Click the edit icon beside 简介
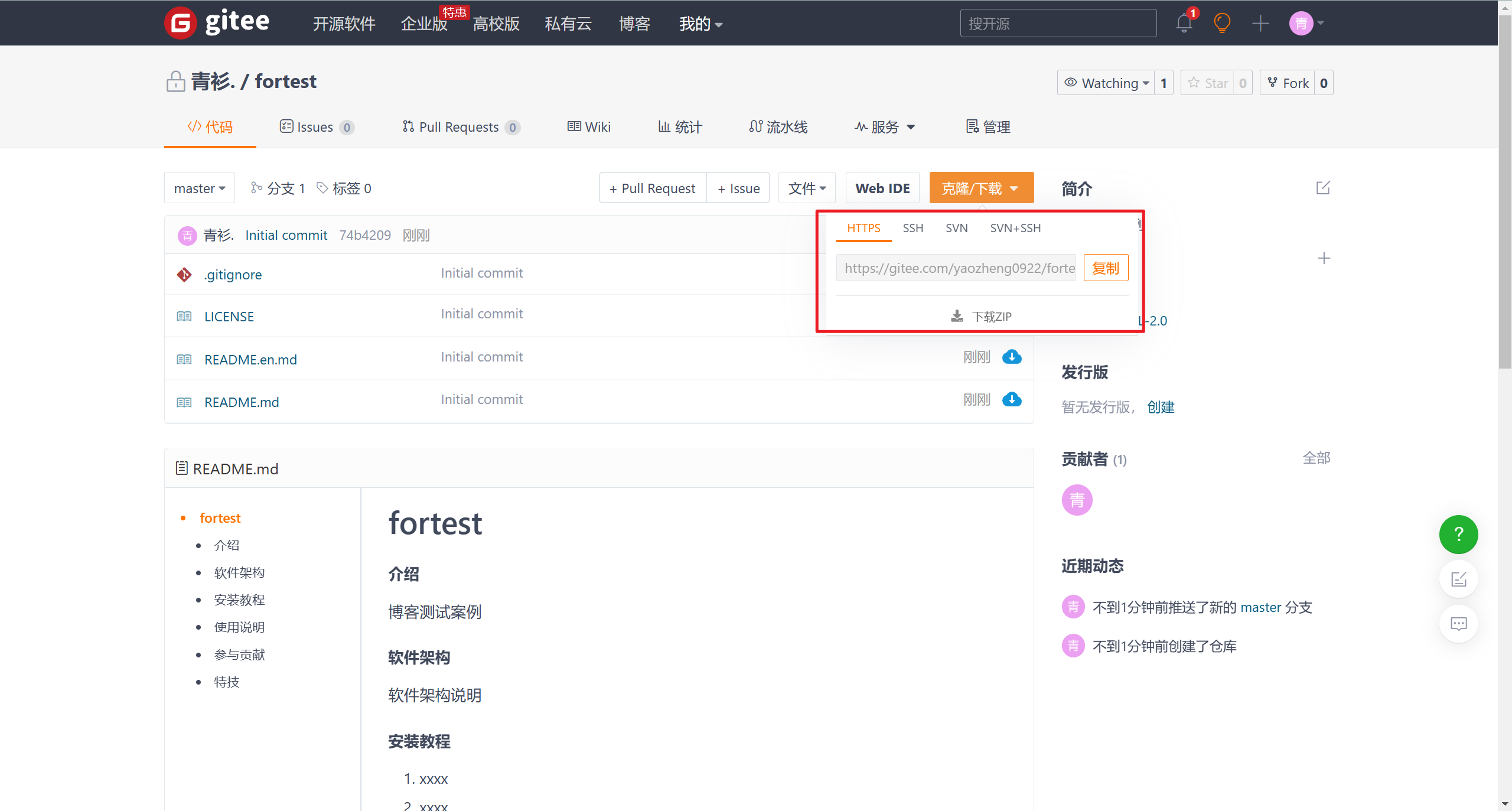The width and height of the screenshot is (1512, 811). pos(1323,188)
